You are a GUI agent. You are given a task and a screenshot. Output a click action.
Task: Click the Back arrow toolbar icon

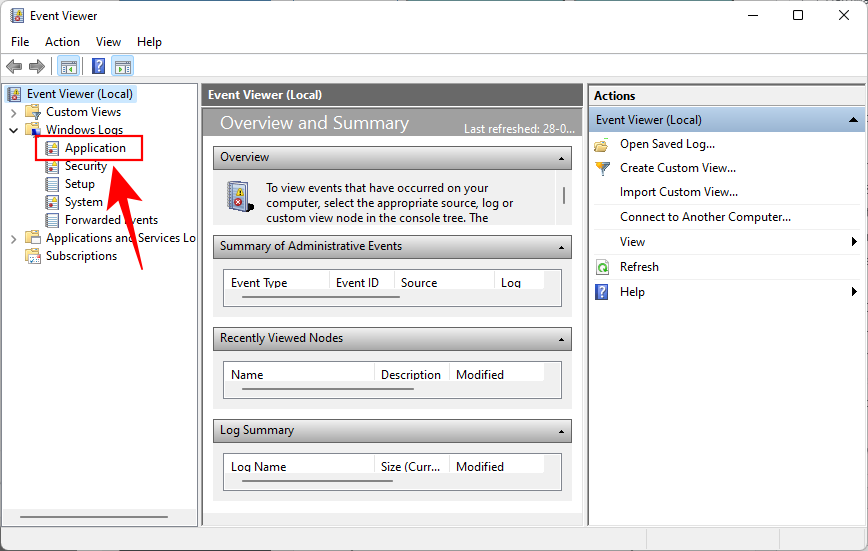point(14,67)
